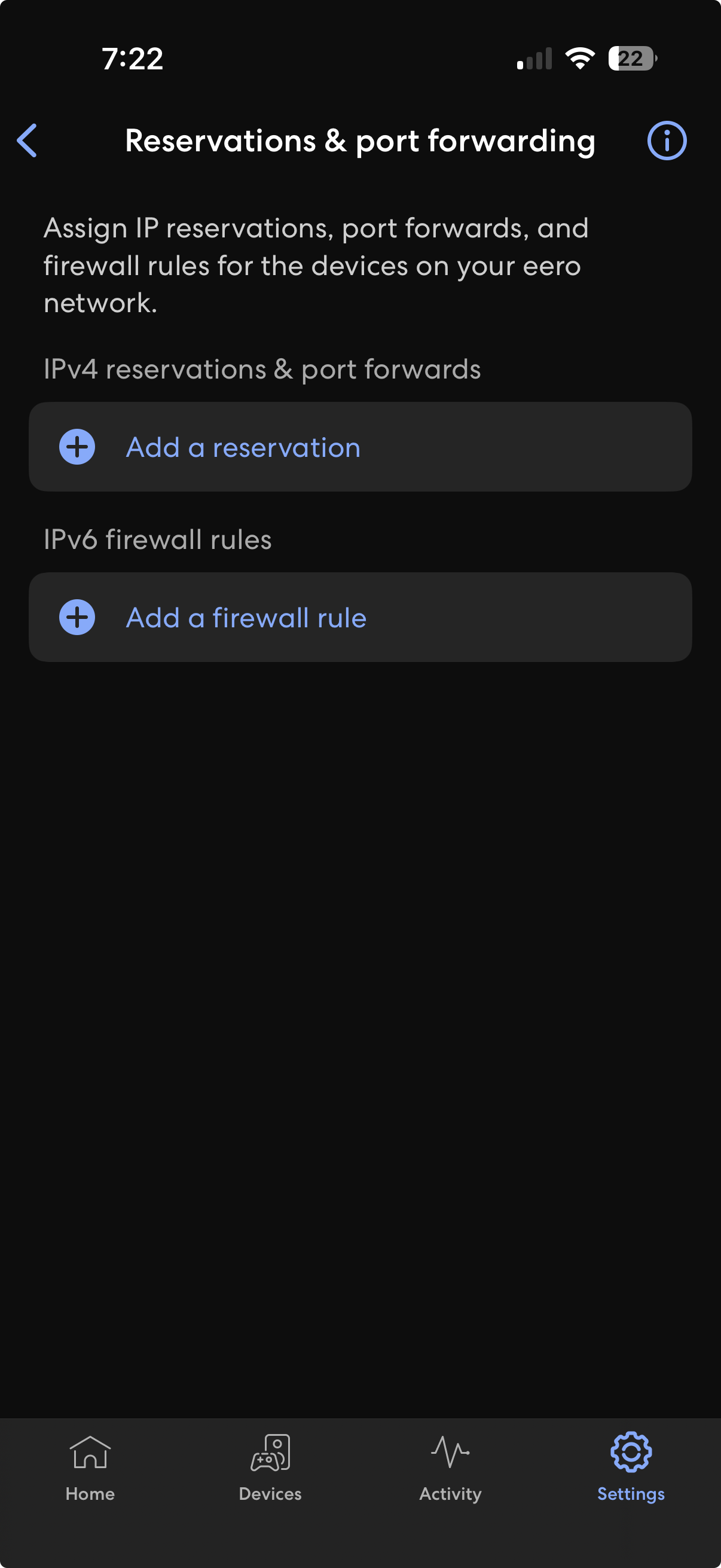Image resolution: width=721 pixels, height=1568 pixels.
Task: Tap the Reservations & port forwarding title
Action: (360, 141)
